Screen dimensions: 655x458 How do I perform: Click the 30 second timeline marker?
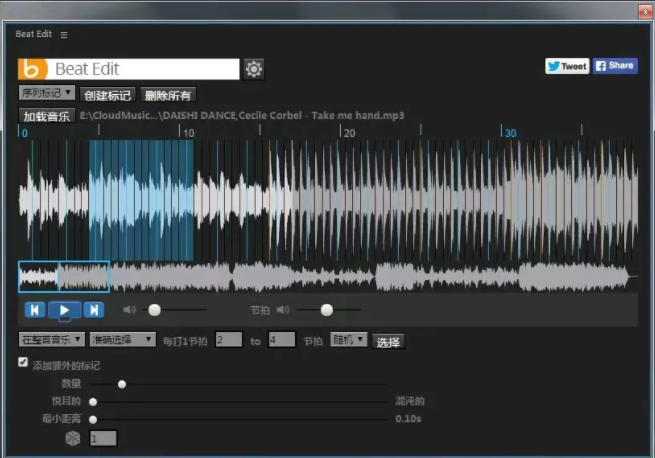[x=509, y=132]
